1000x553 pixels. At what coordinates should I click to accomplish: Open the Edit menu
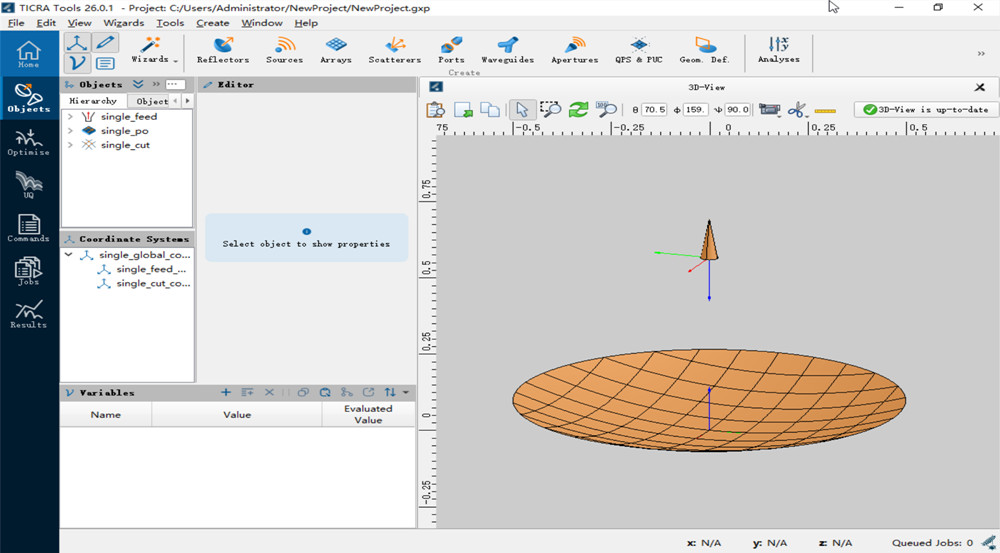(x=46, y=23)
